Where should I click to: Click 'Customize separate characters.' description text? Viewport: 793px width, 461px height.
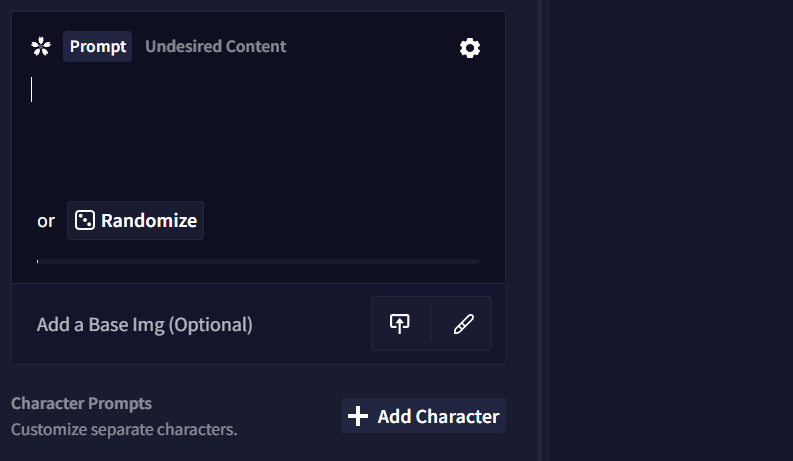pyautogui.click(x=124, y=430)
